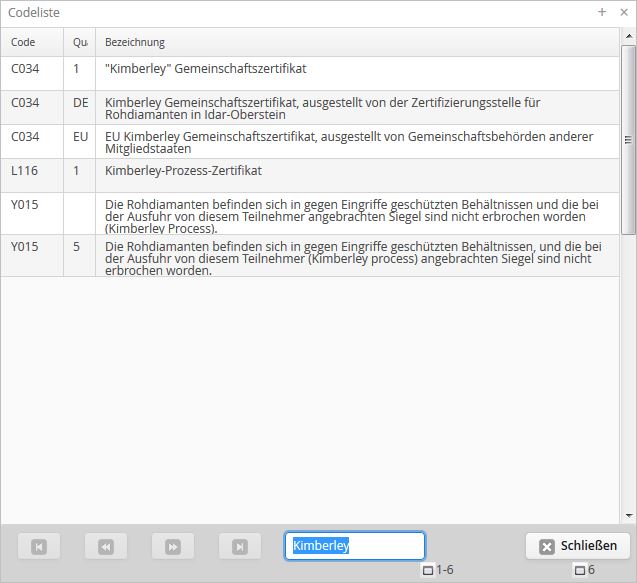Click the small icon beside the 1-6 range
The height and width of the screenshot is (583, 637).
click(428, 571)
